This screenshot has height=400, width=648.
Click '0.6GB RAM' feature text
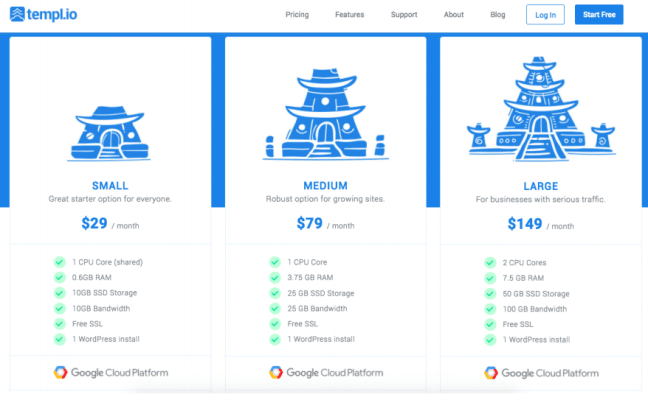(92, 277)
